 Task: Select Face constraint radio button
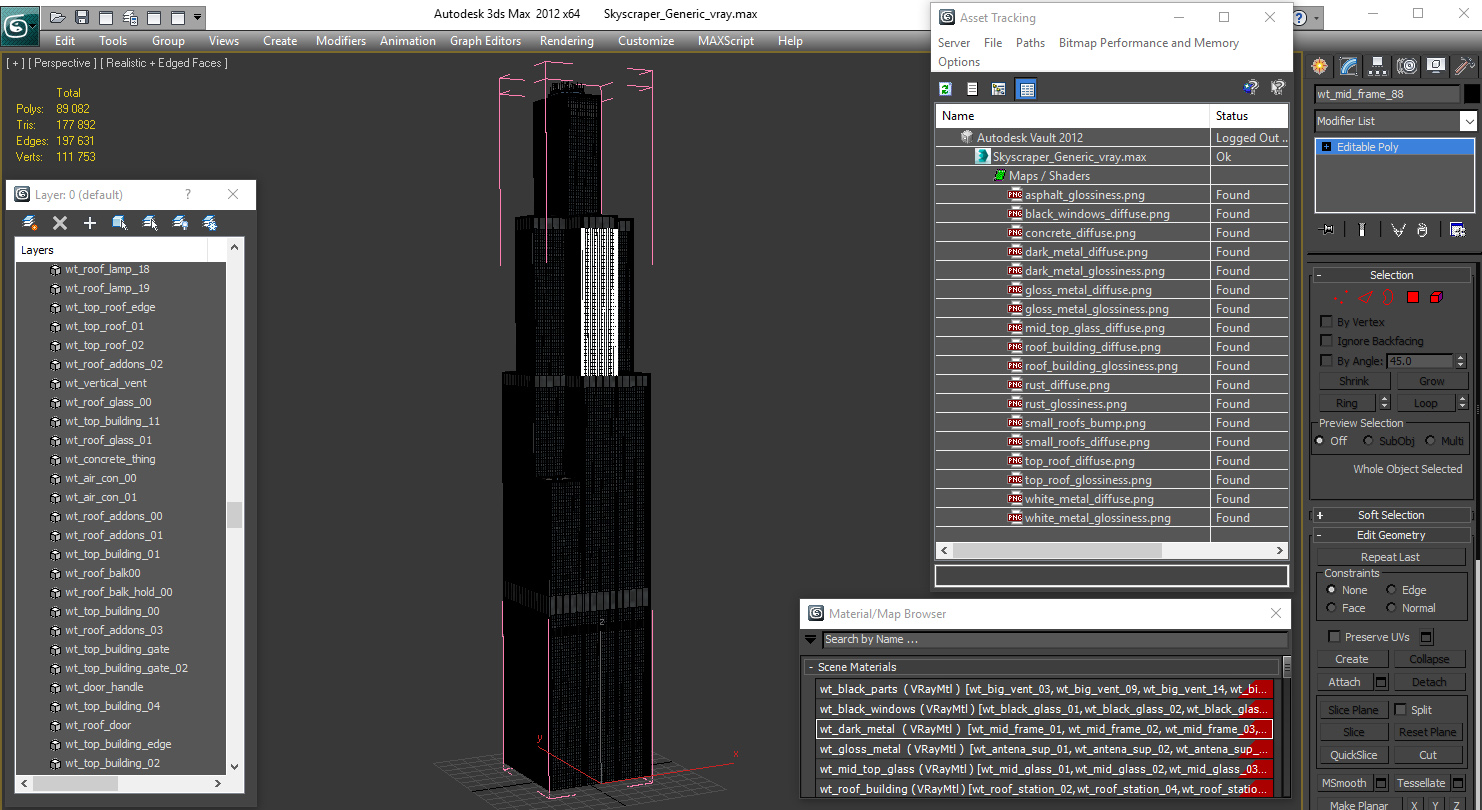click(1331, 608)
